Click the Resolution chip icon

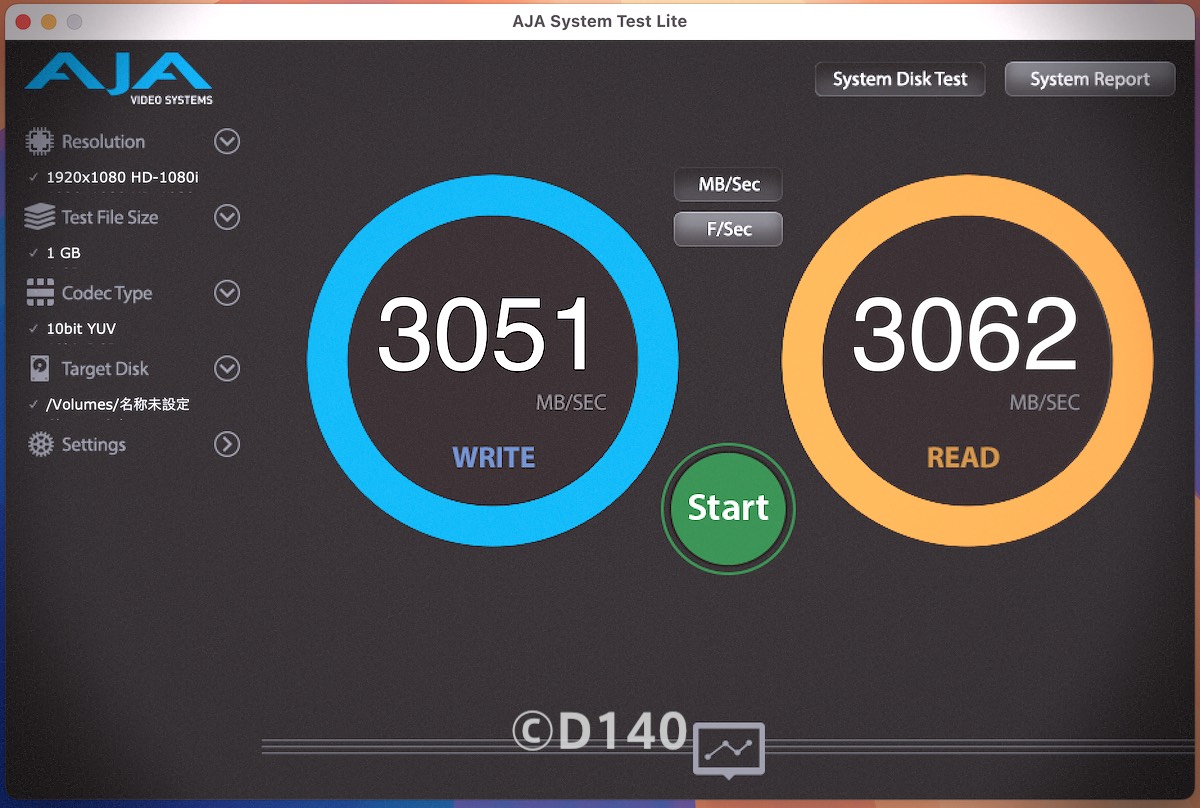coord(40,141)
